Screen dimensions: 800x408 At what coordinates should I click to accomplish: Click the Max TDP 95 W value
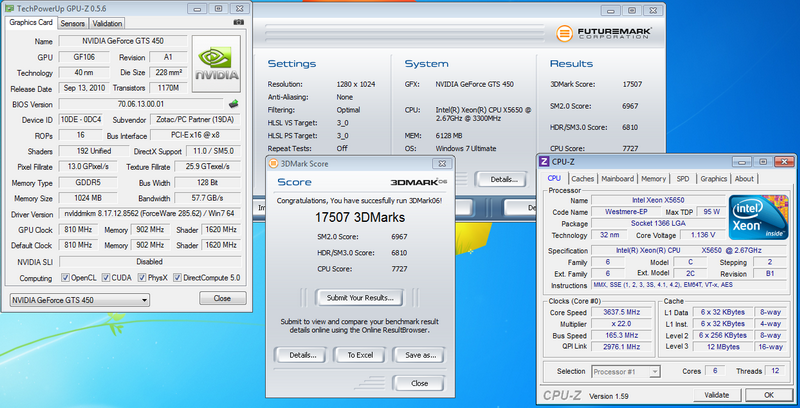click(x=711, y=212)
